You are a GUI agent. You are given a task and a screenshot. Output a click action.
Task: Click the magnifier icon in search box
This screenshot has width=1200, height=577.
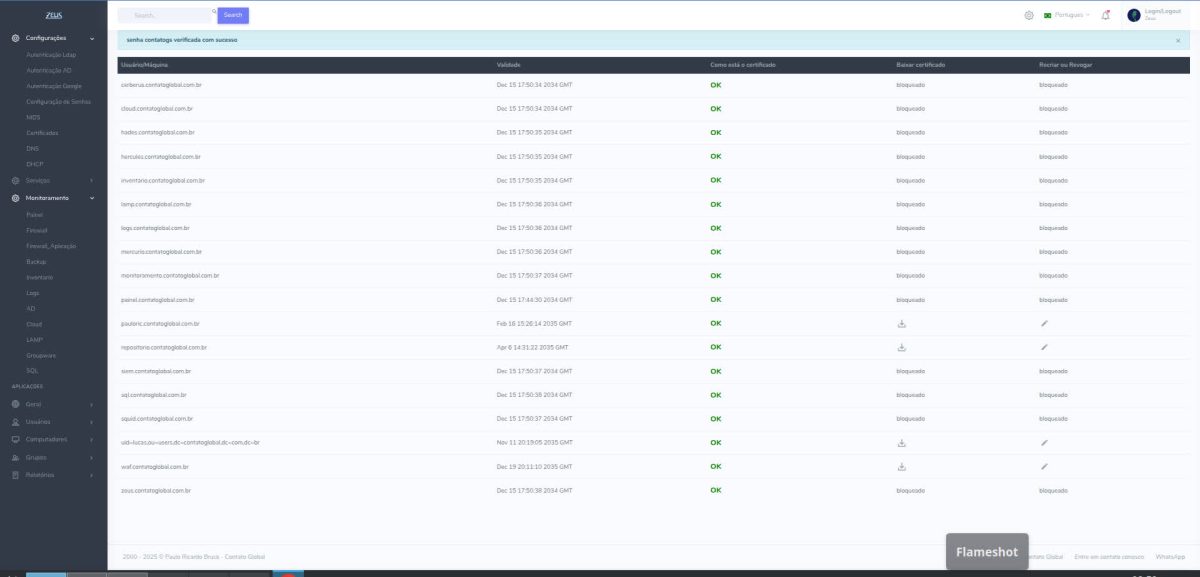coord(213,13)
